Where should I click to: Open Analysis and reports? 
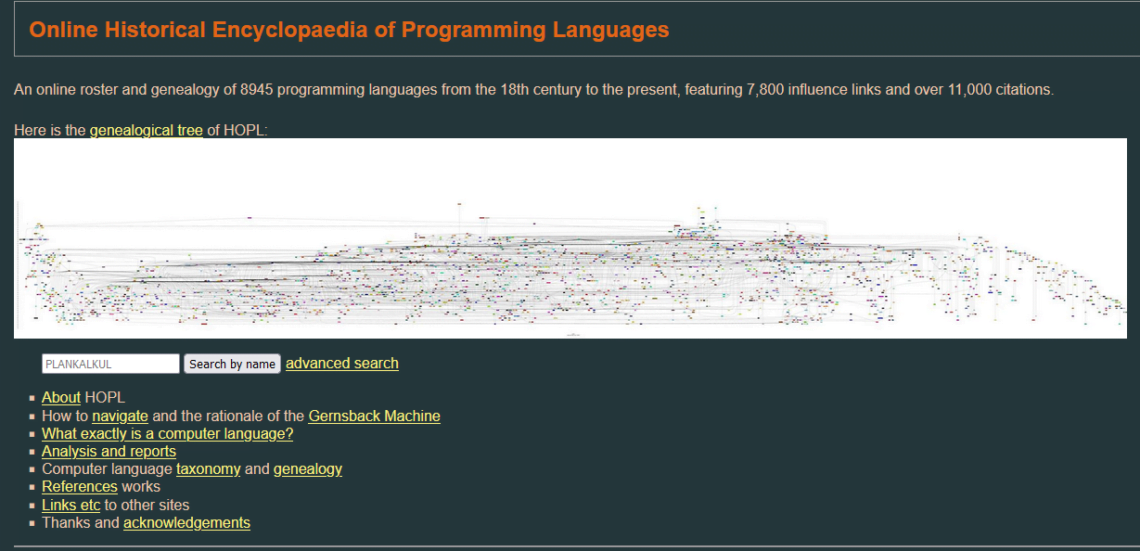(108, 451)
